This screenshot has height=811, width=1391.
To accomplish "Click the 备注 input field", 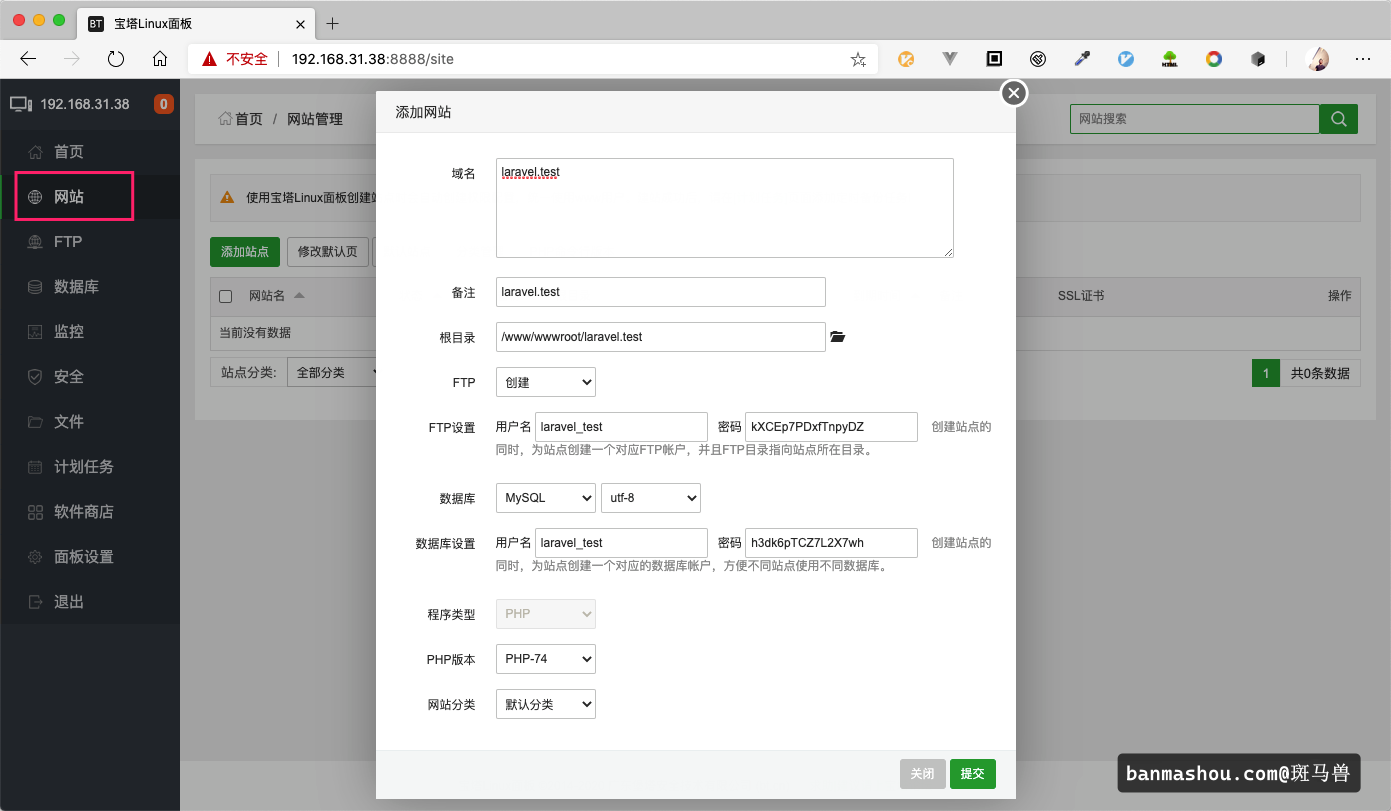I will point(661,292).
